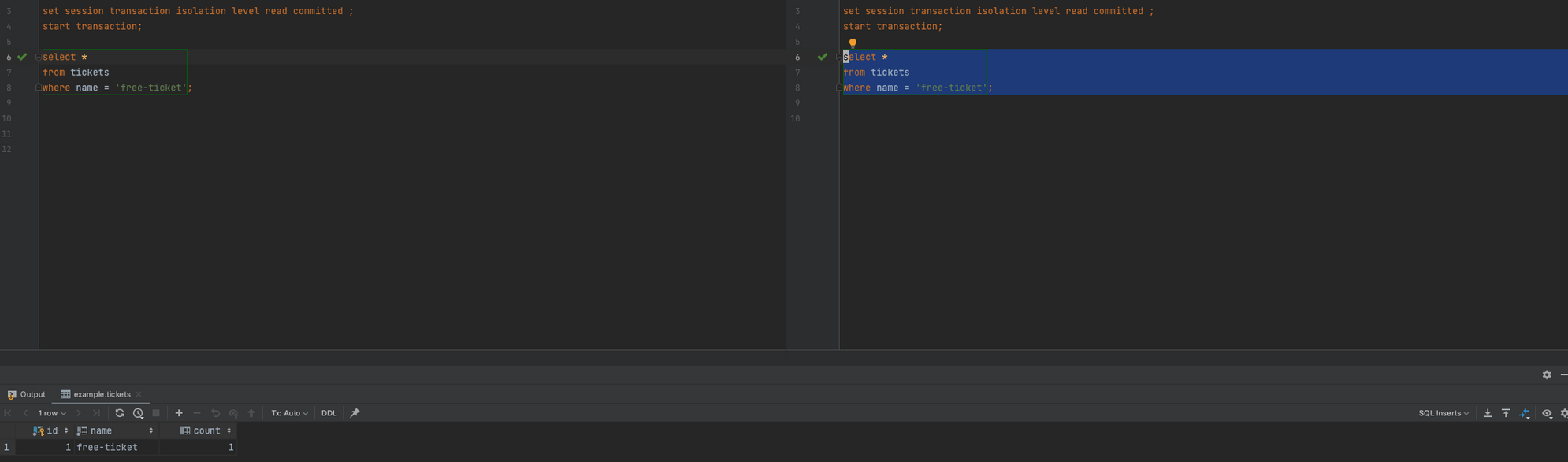Click 'free-ticket' string in left editor
This screenshot has width=1568, height=462.
click(x=151, y=88)
